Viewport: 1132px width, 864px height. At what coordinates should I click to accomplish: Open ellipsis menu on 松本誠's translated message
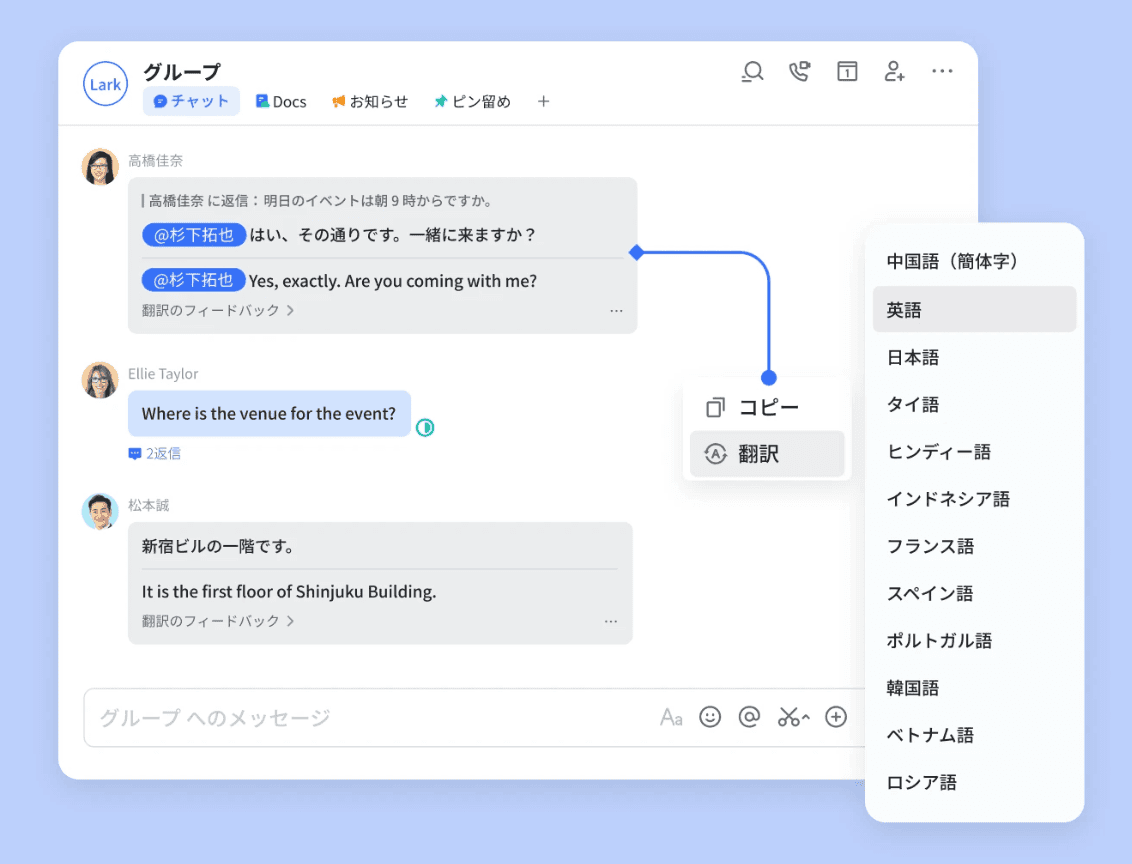pos(611,621)
